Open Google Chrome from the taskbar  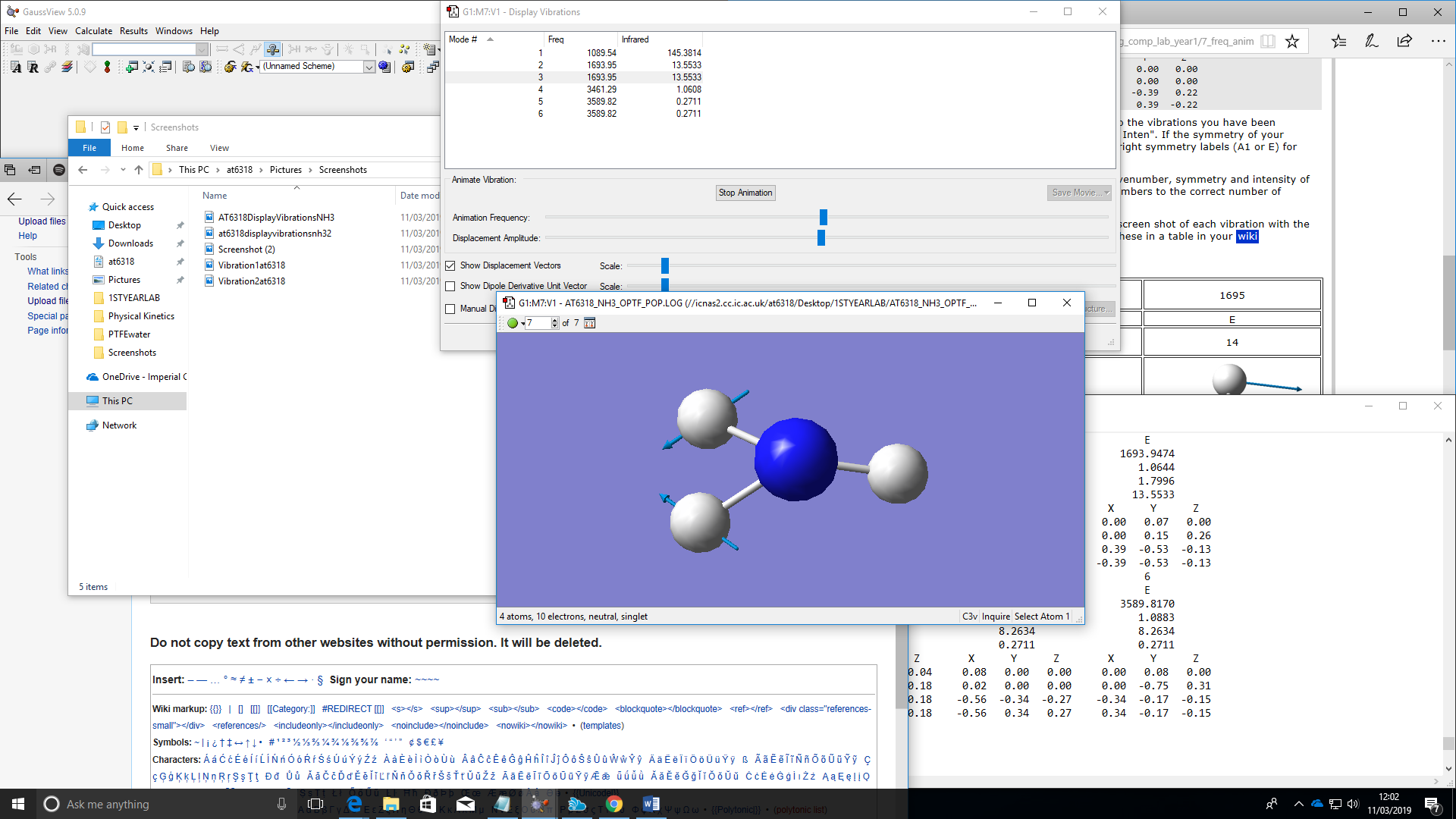tap(613, 804)
